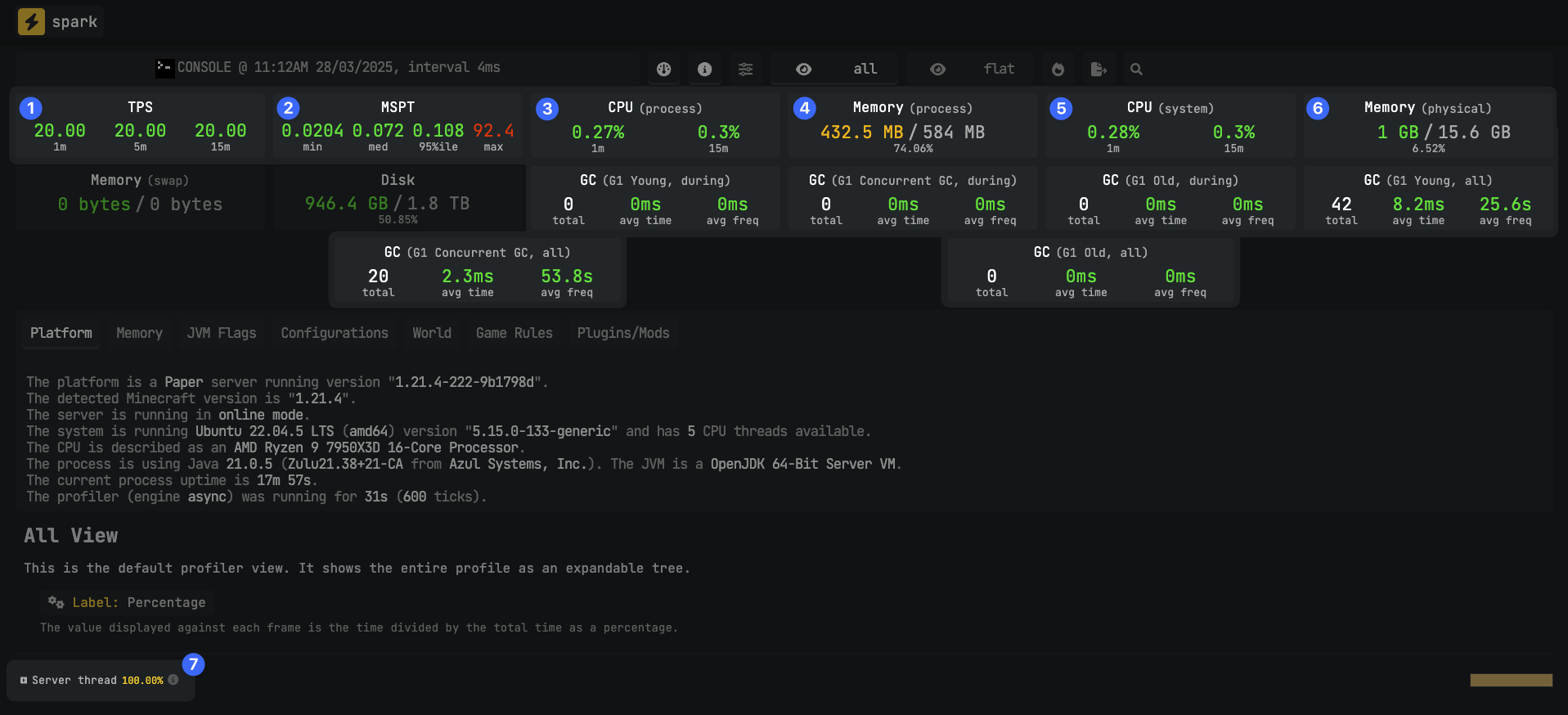Image resolution: width=1568 pixels, height=715 pixels.
Task: Click the 74.06% memory process percentage
Action: (913, 148)
